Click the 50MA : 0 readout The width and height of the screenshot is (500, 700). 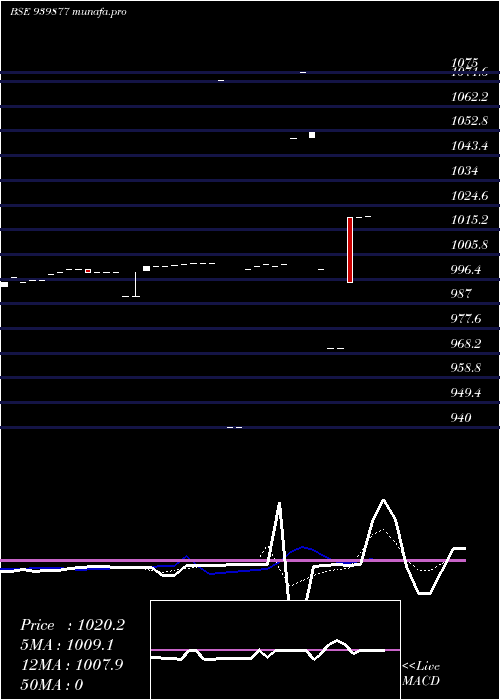tap(52, 685)
